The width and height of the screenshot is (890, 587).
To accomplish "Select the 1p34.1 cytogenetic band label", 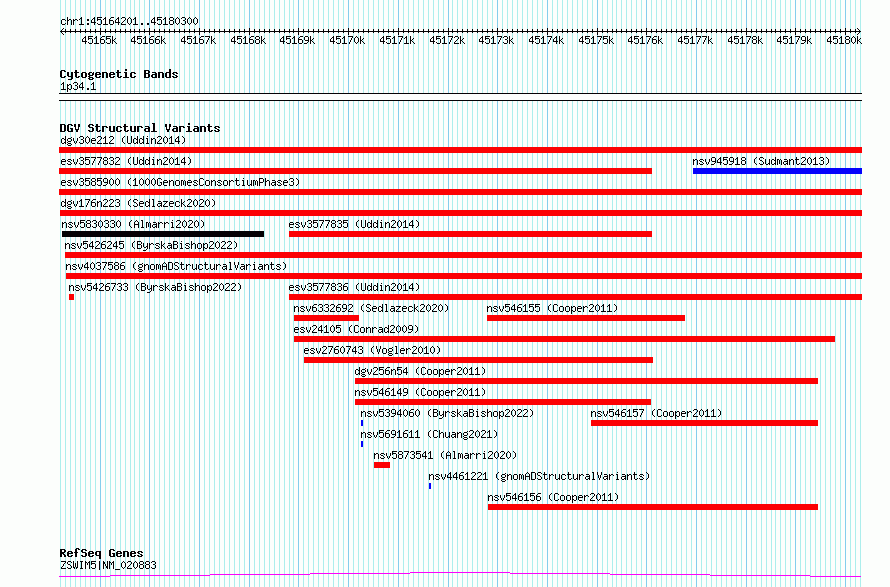I will coord(78,86).
